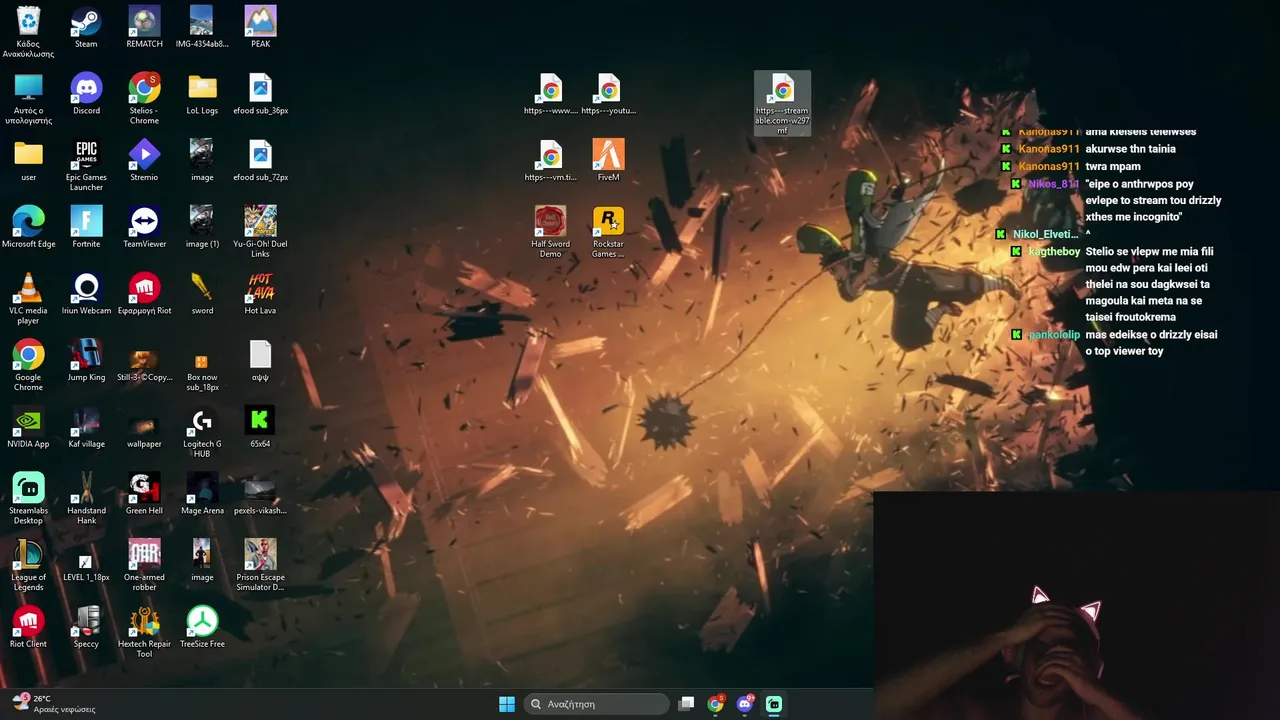Open TreeSize Free shortcut
This screenshot has width=1280, height=720.
202,627
